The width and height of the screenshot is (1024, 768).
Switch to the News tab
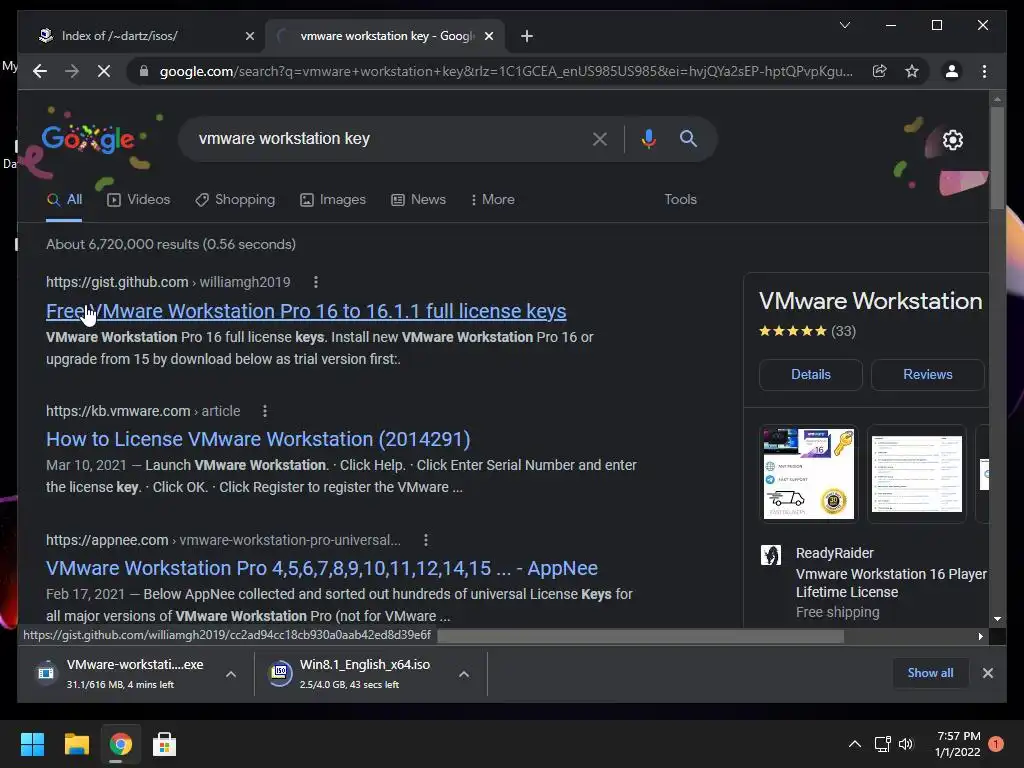pyautogui.click(x=419, y=200)
